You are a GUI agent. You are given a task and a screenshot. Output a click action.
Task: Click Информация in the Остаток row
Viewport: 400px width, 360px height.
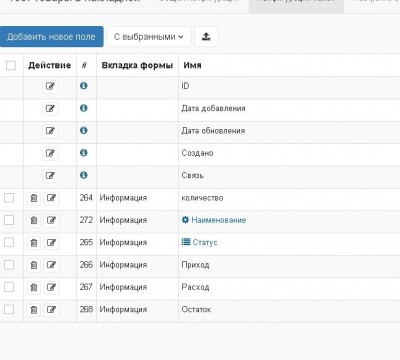click(x=123, y=310)
